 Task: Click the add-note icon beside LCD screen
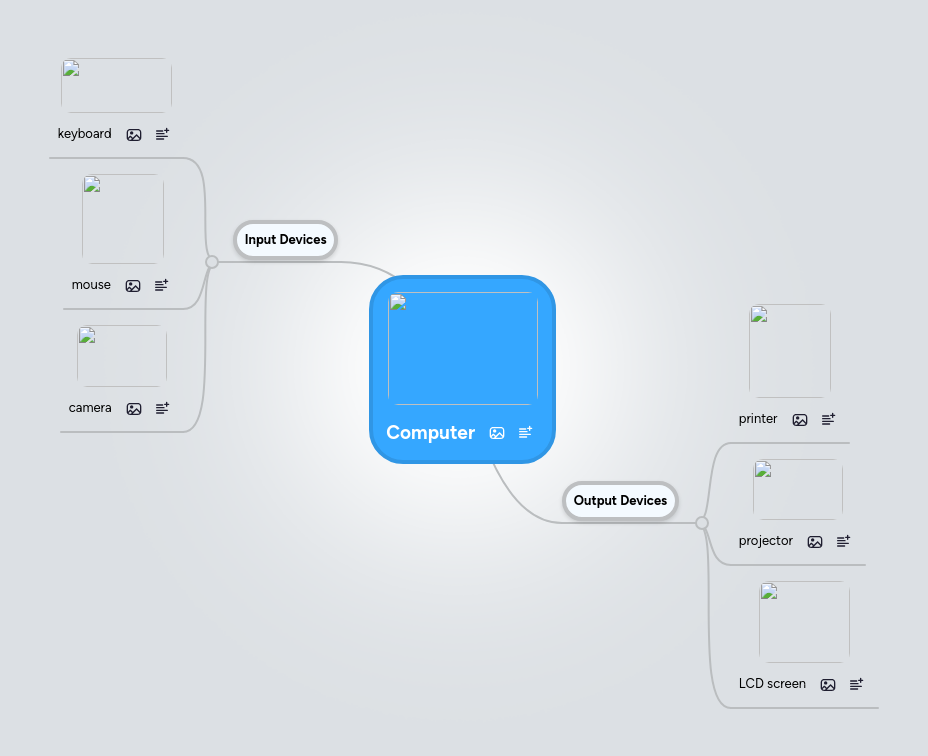856,684
